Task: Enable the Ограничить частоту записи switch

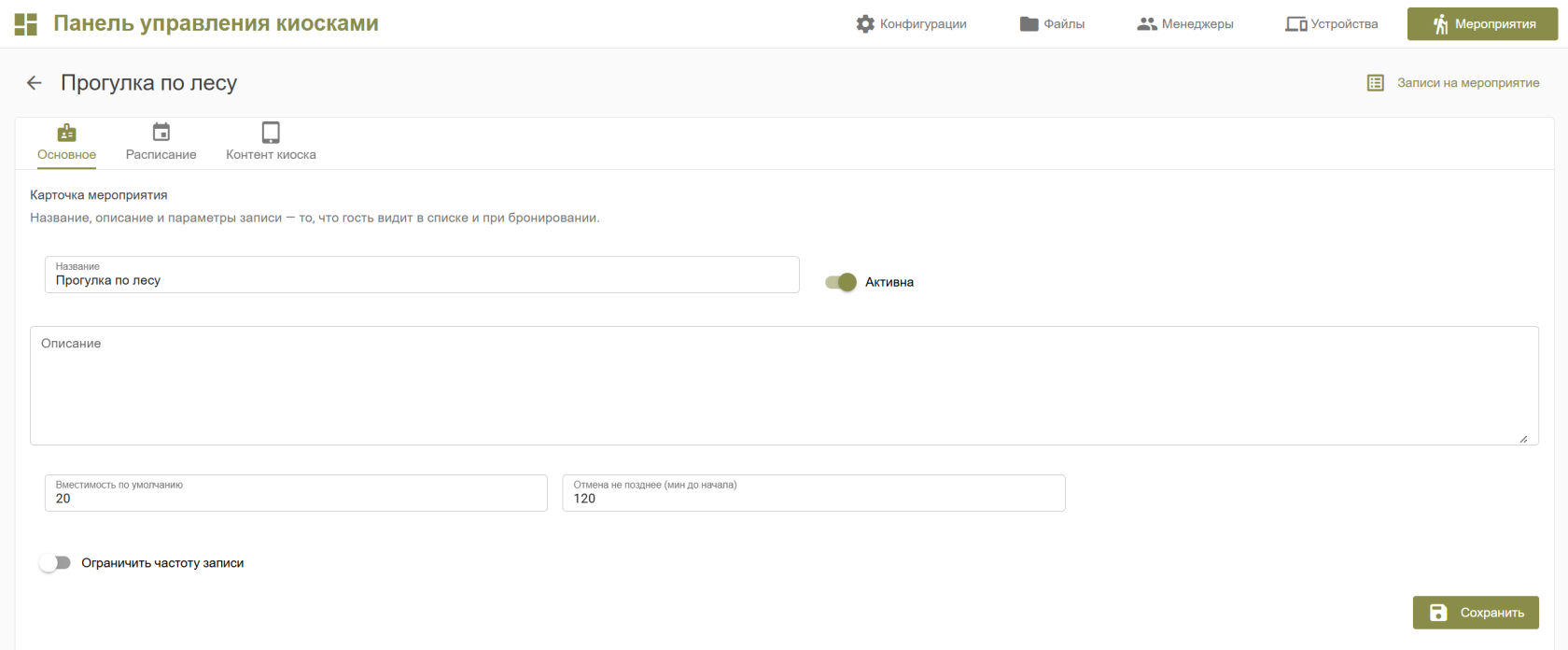Action: (54, 563)
